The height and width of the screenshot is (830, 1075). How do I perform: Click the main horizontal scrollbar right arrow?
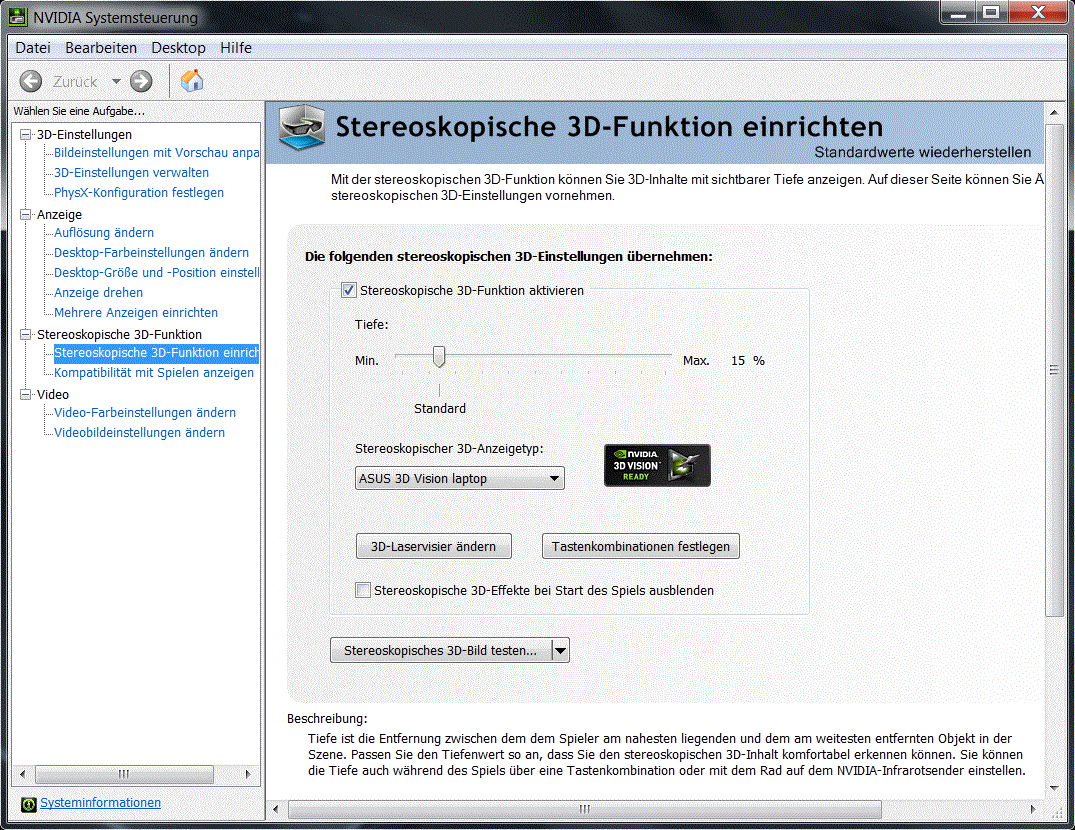point(1033,809)
